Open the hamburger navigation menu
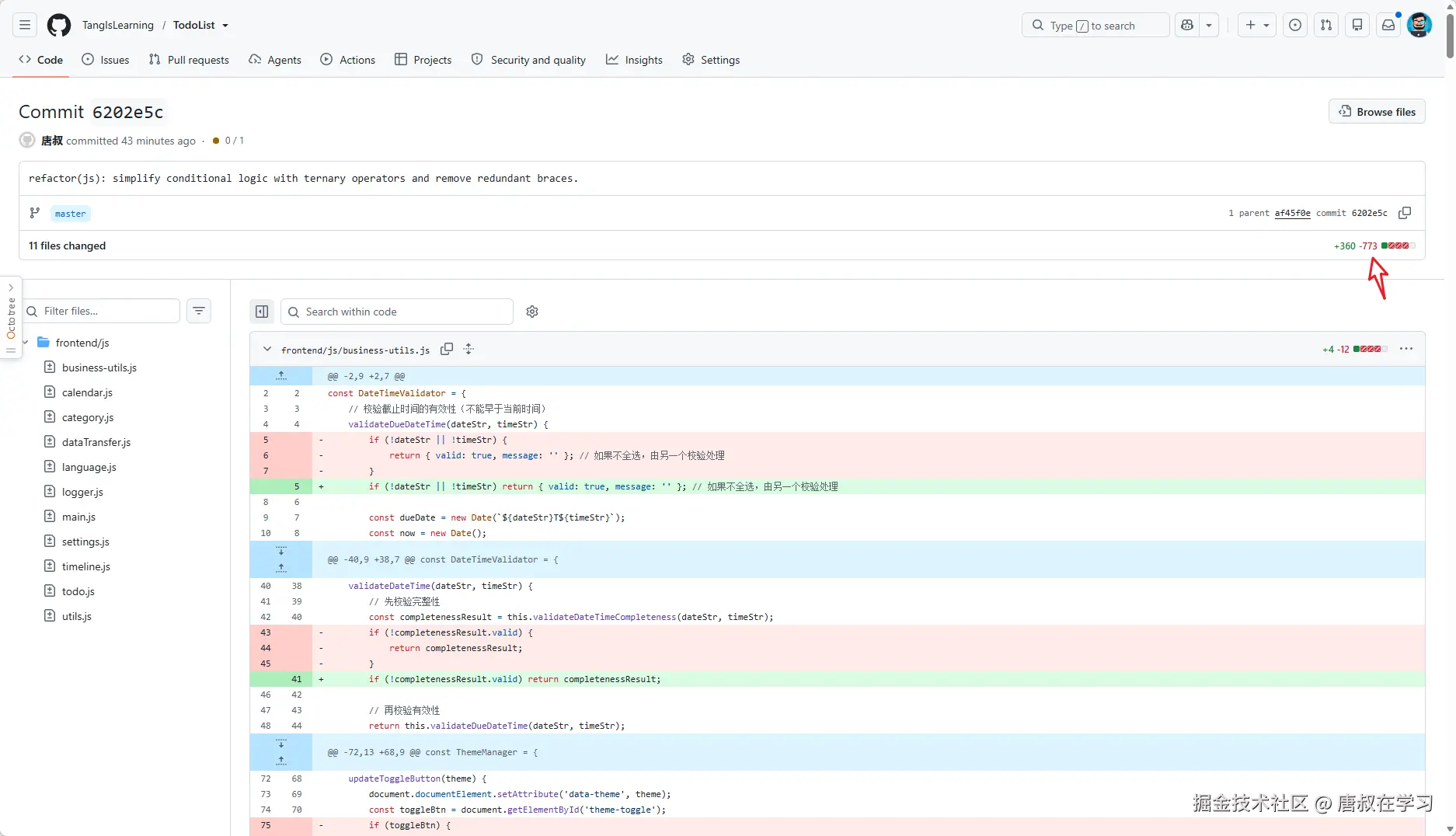The width and height of the screenshot is (1456, 836). click(25, 26)
